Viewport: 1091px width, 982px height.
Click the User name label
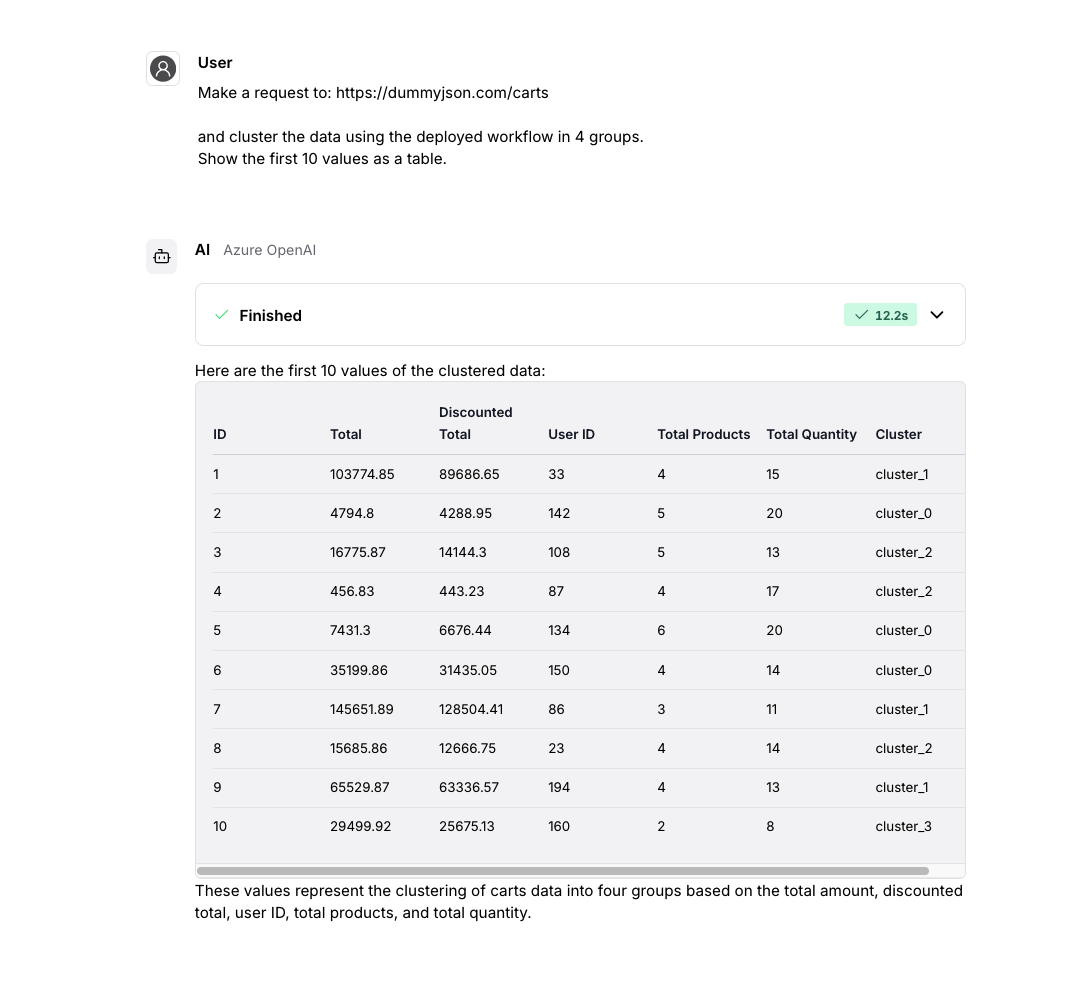click(x=215, y=62)
